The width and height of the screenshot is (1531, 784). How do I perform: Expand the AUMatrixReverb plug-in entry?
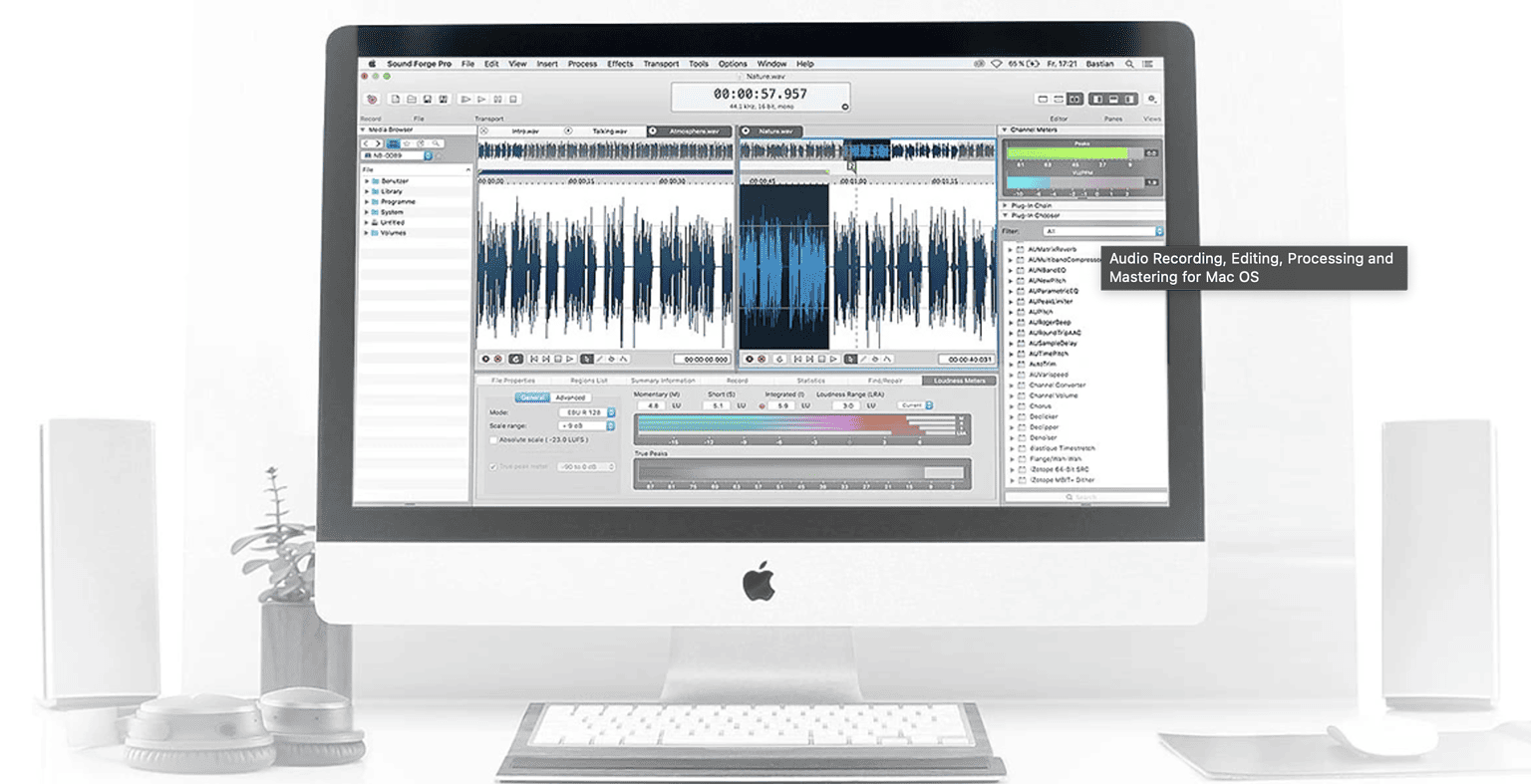click(x=1011, y=249)
